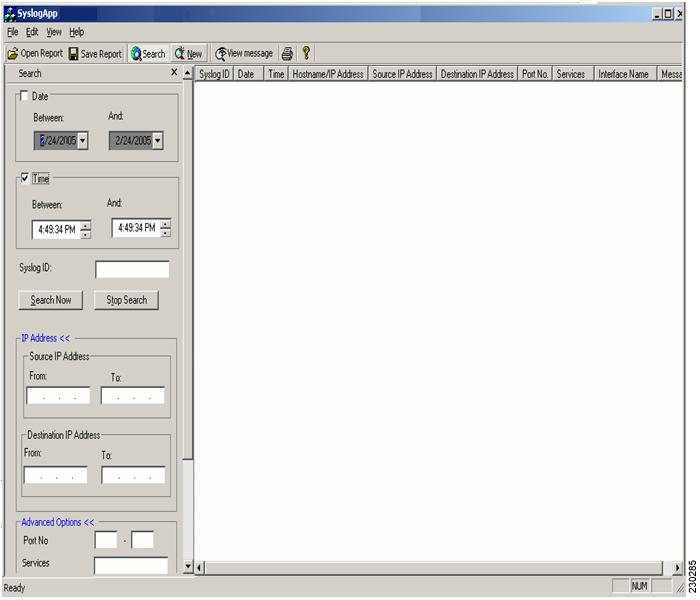Maximize the SyslogApp window
The image size is (700, 600).
pyautogui.click(x=667, y=14)
